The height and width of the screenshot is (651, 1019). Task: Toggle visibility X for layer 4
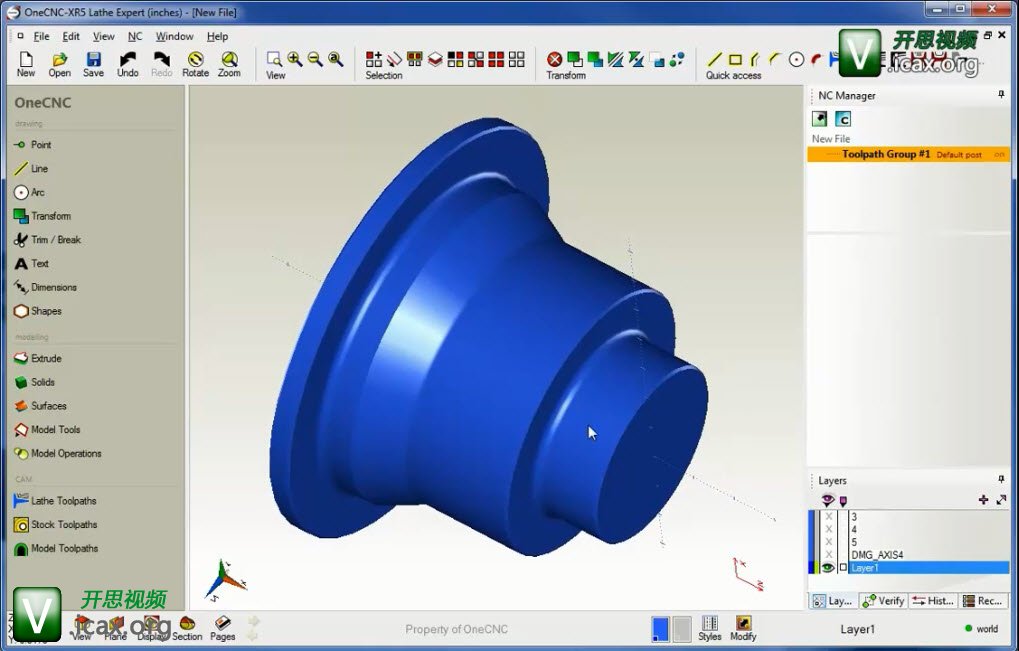[x=829, y=530]
